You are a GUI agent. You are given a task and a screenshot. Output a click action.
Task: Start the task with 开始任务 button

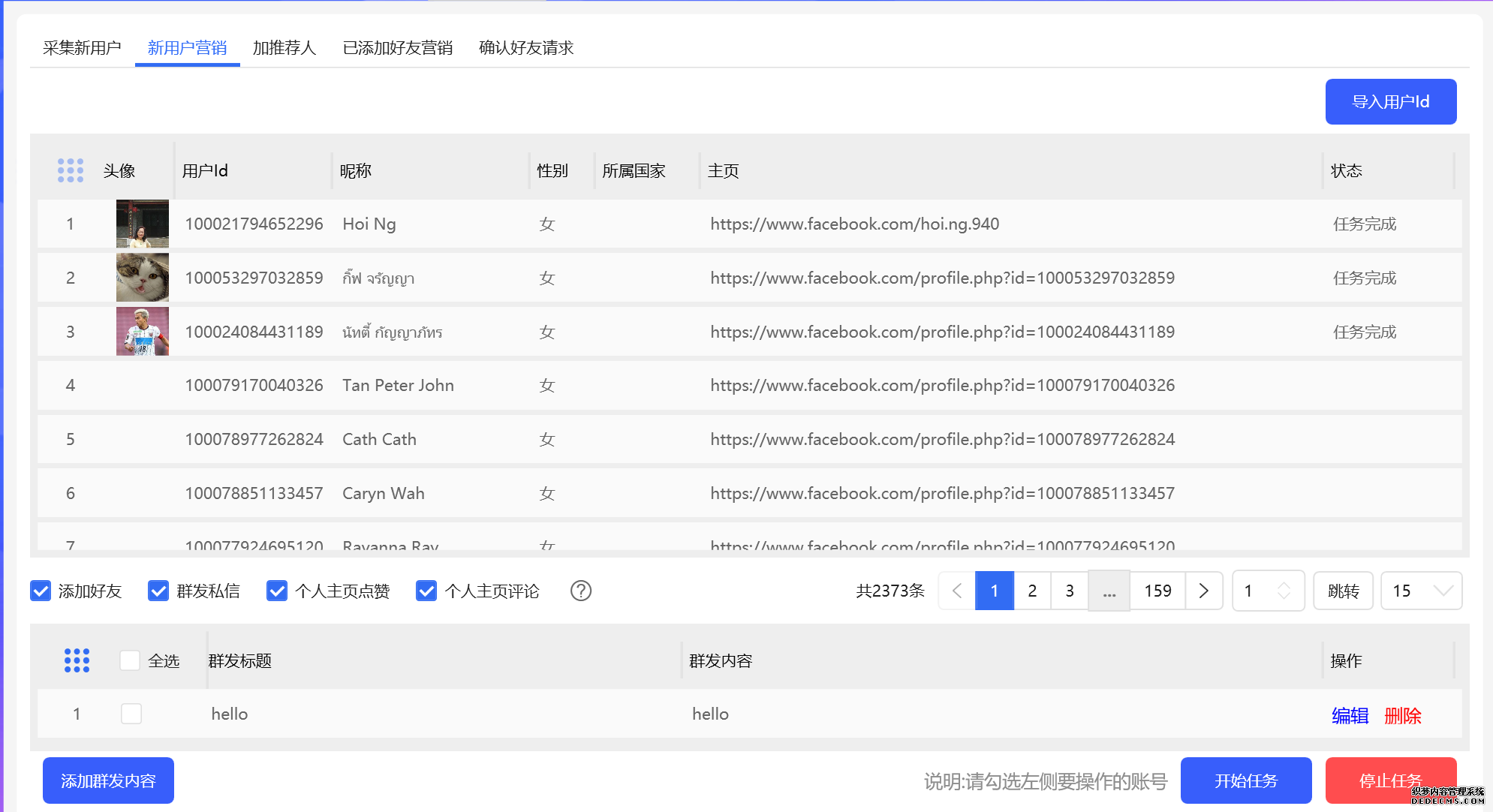(1245, 780)
